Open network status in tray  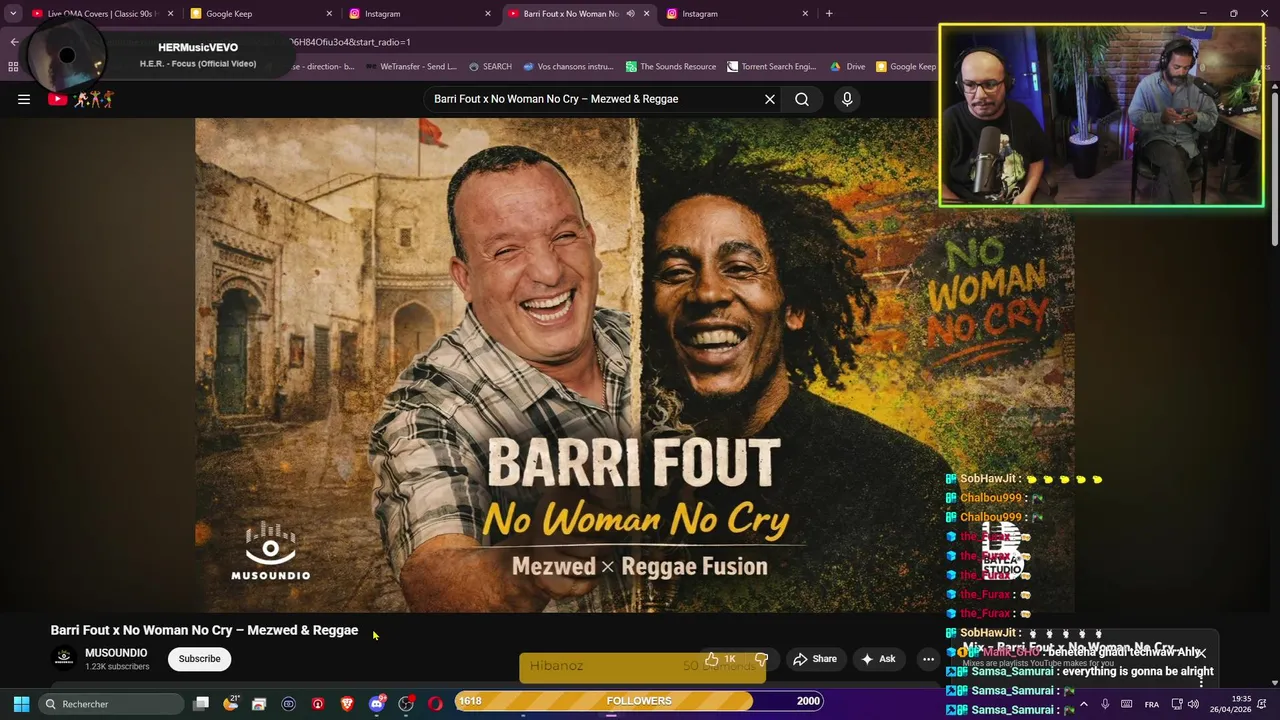click(1177, 704)
